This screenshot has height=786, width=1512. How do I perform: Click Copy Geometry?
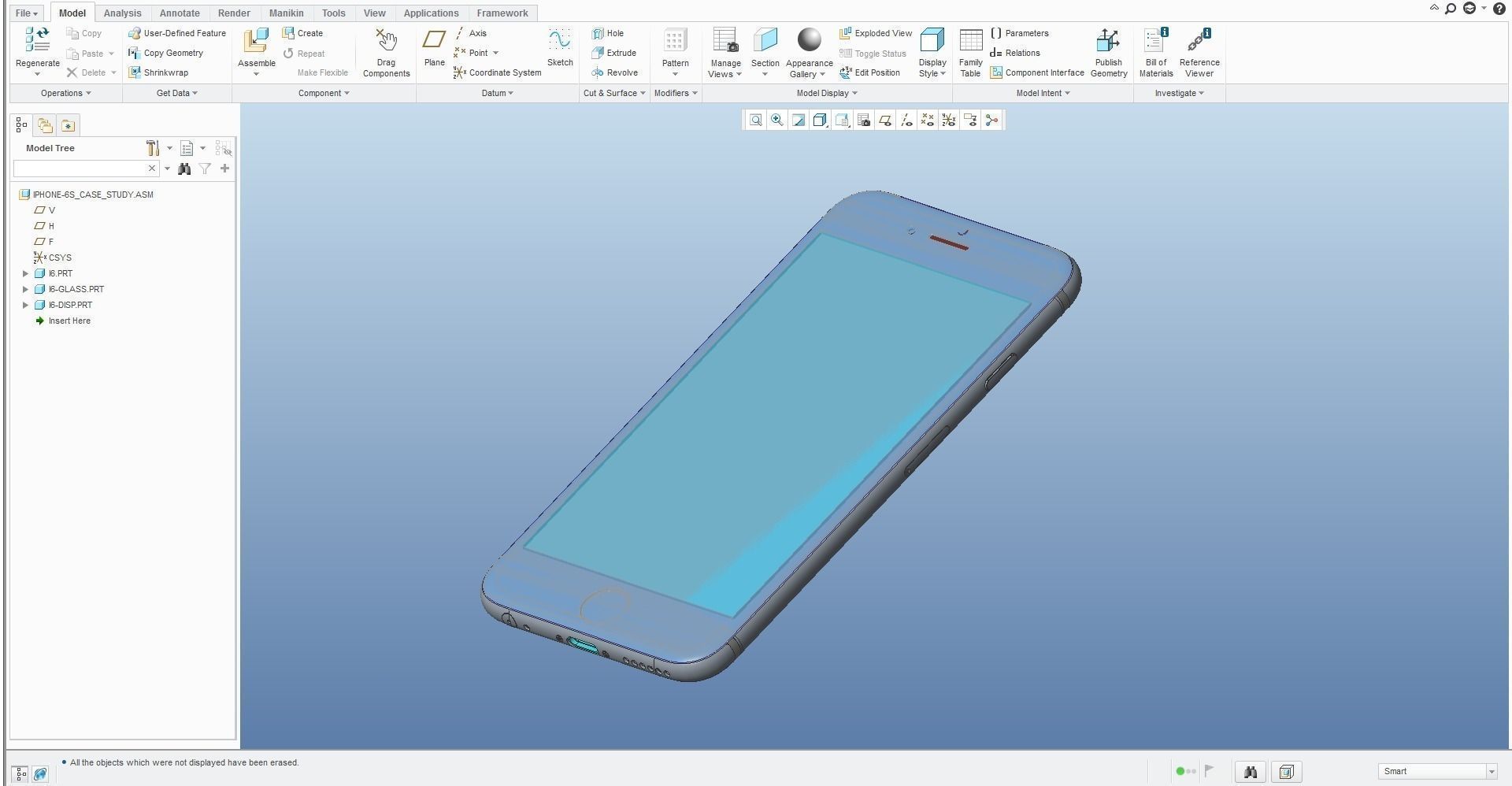(165, 53)
